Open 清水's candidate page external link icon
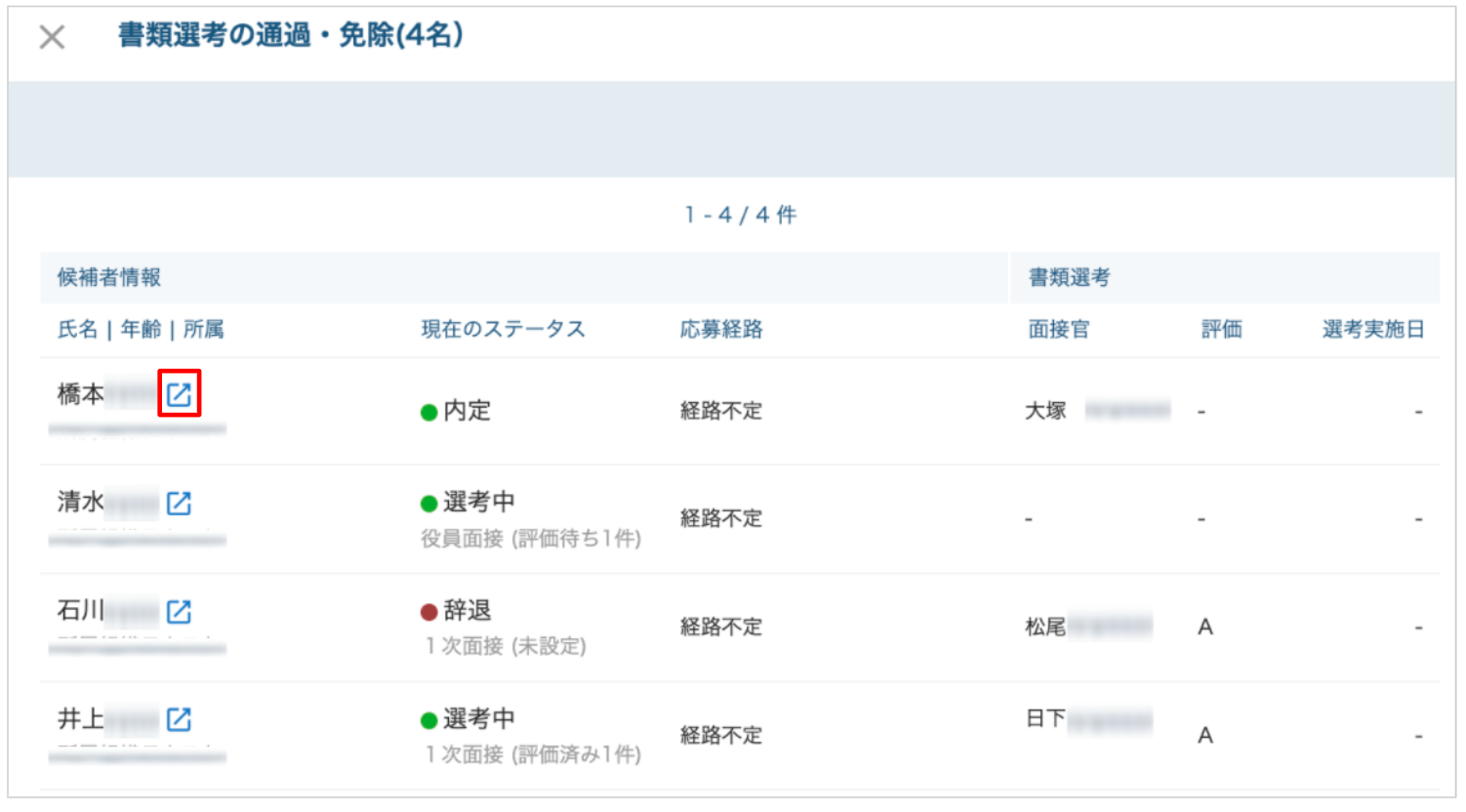This screenshot has height=812, width=1466. (x=179, y=503)
